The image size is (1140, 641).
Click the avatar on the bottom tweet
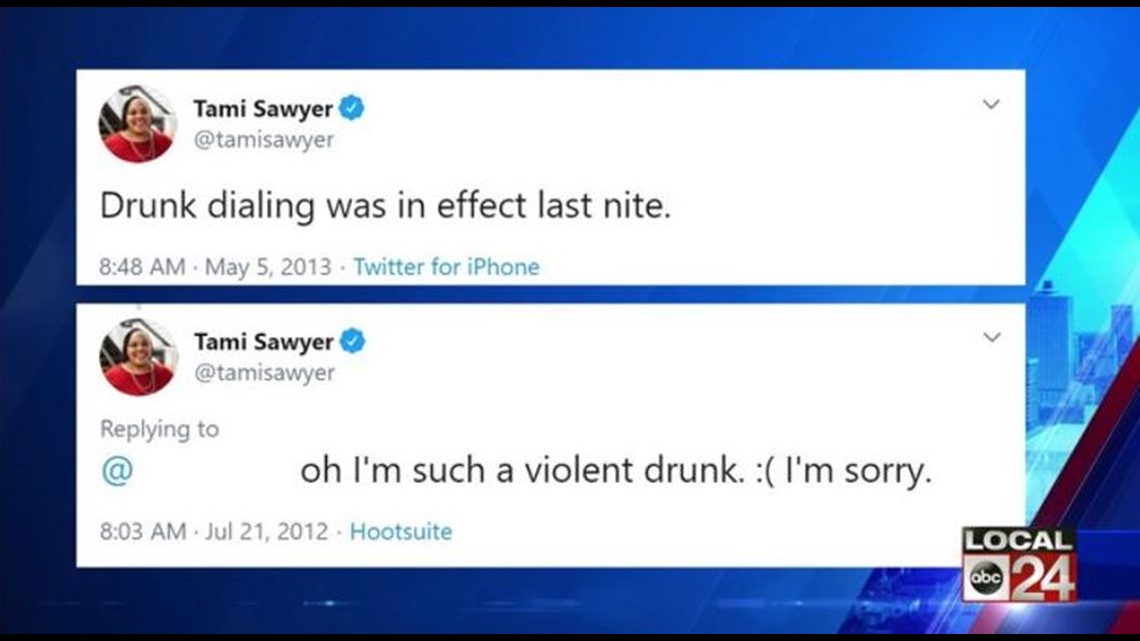coord(138,358)
